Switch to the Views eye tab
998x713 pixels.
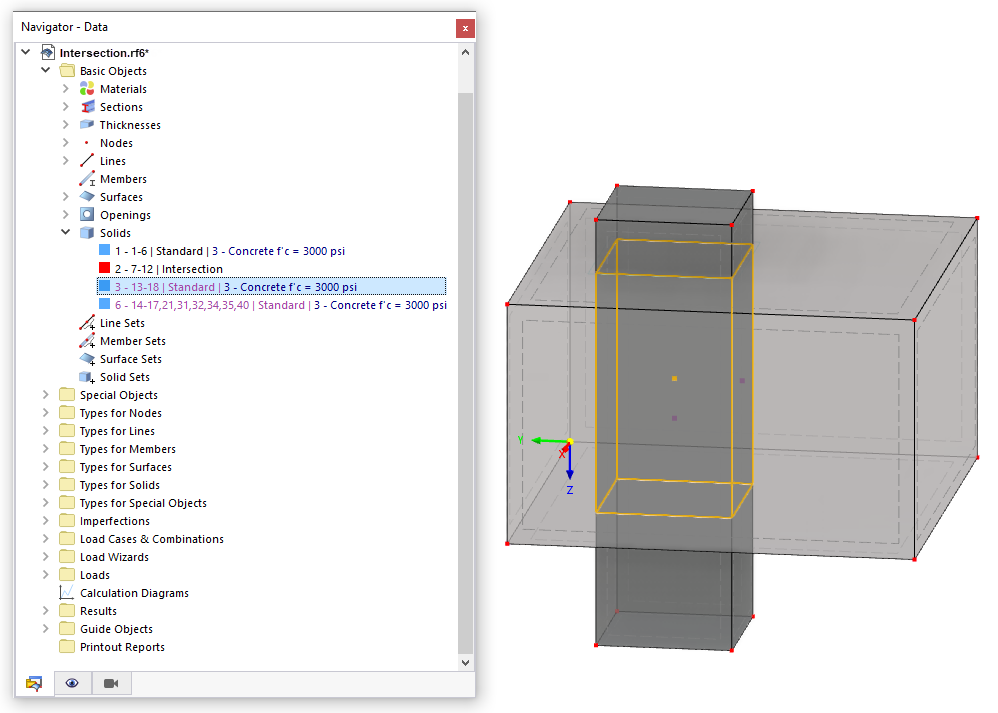point(71,683)
